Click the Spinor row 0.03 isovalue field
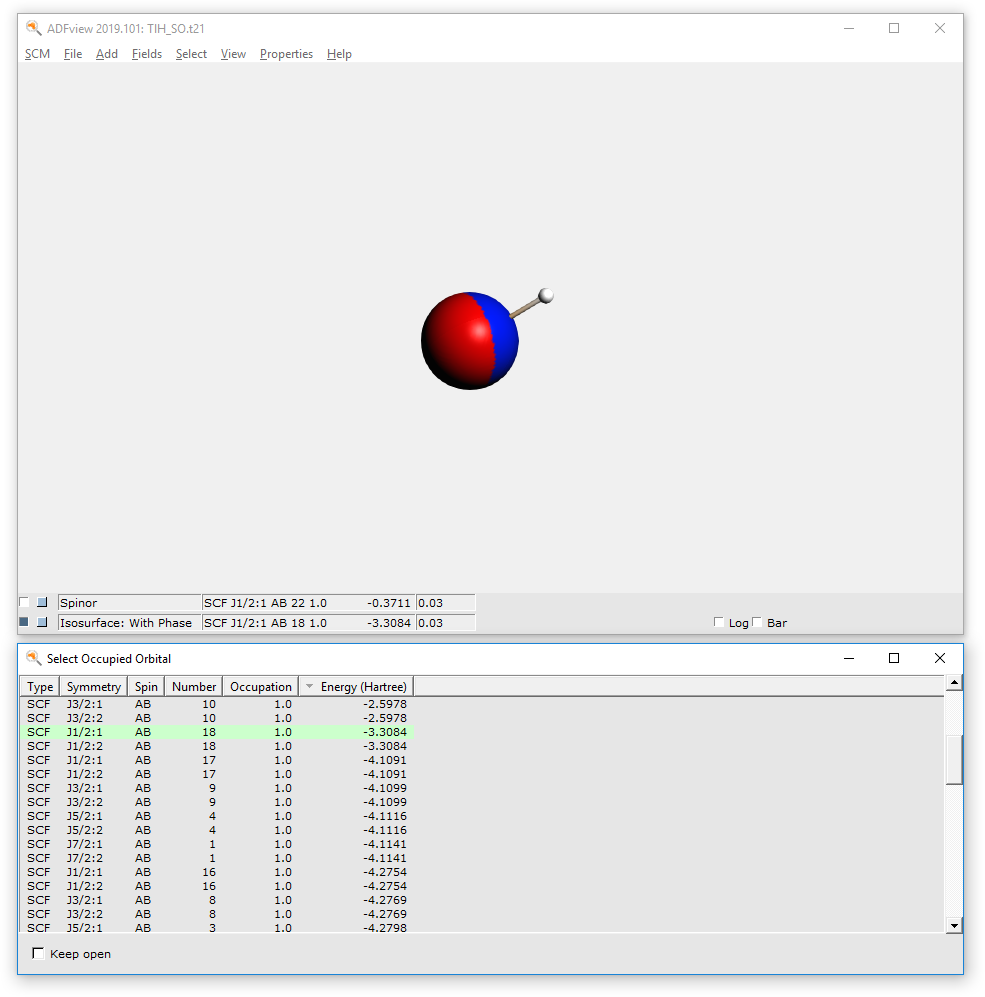 pos(445,603)
